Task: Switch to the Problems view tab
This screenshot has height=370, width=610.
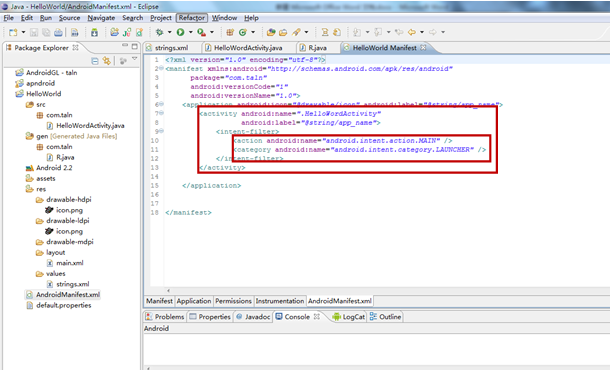Action: pos(165,317)
